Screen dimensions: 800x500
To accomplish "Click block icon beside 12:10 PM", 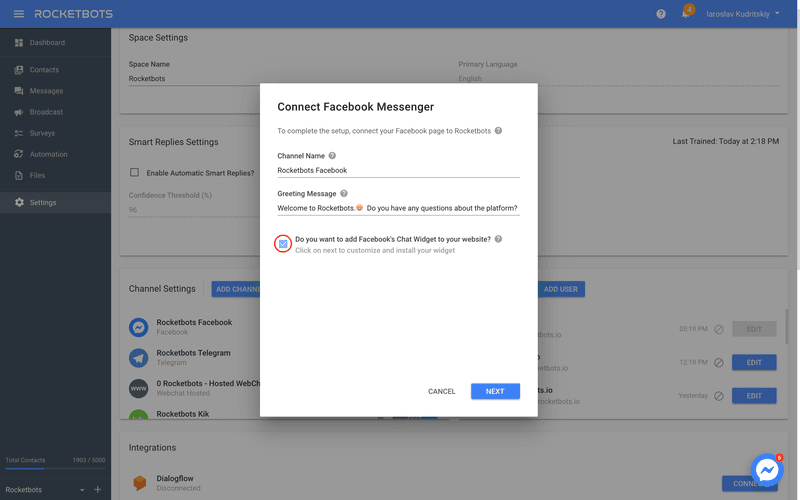I will 719,363.
